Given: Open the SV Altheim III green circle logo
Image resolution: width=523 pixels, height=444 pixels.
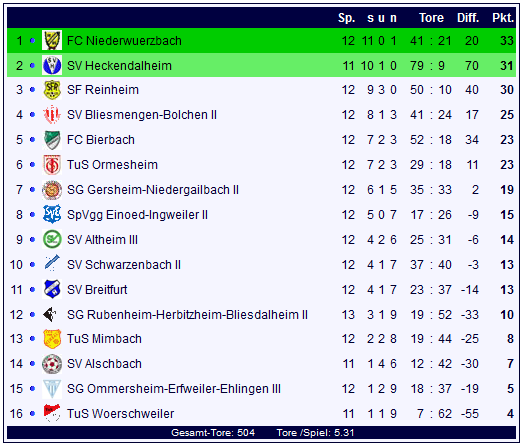Looking at the screenshot, I should (x=52, y=239).
